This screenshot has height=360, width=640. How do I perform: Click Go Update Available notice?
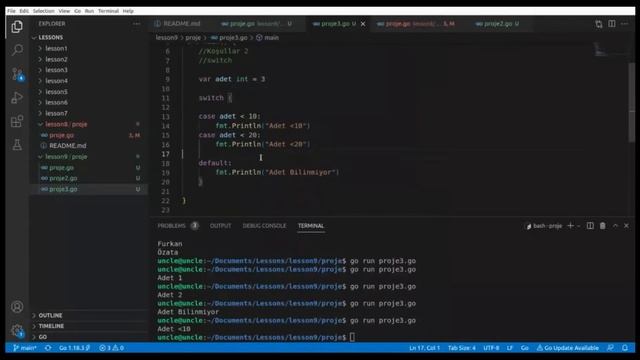point(567,348)
